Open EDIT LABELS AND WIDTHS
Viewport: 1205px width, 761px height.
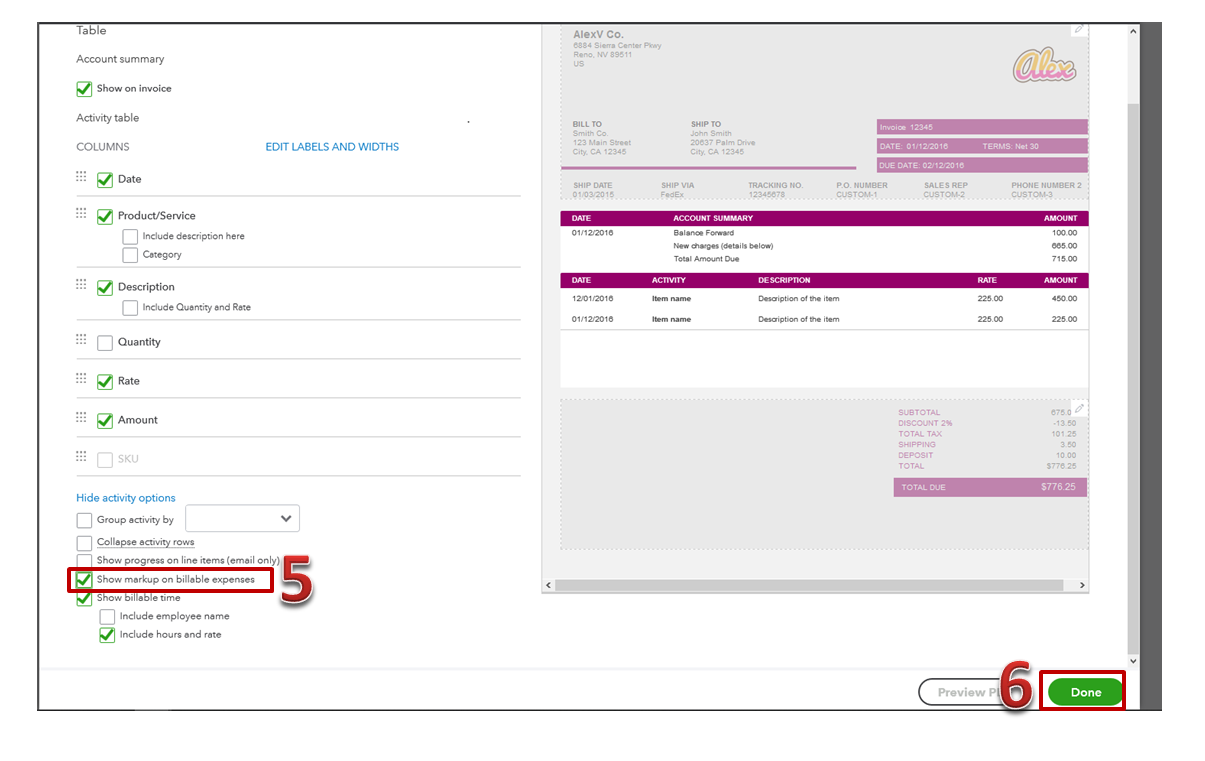[331, 146]
